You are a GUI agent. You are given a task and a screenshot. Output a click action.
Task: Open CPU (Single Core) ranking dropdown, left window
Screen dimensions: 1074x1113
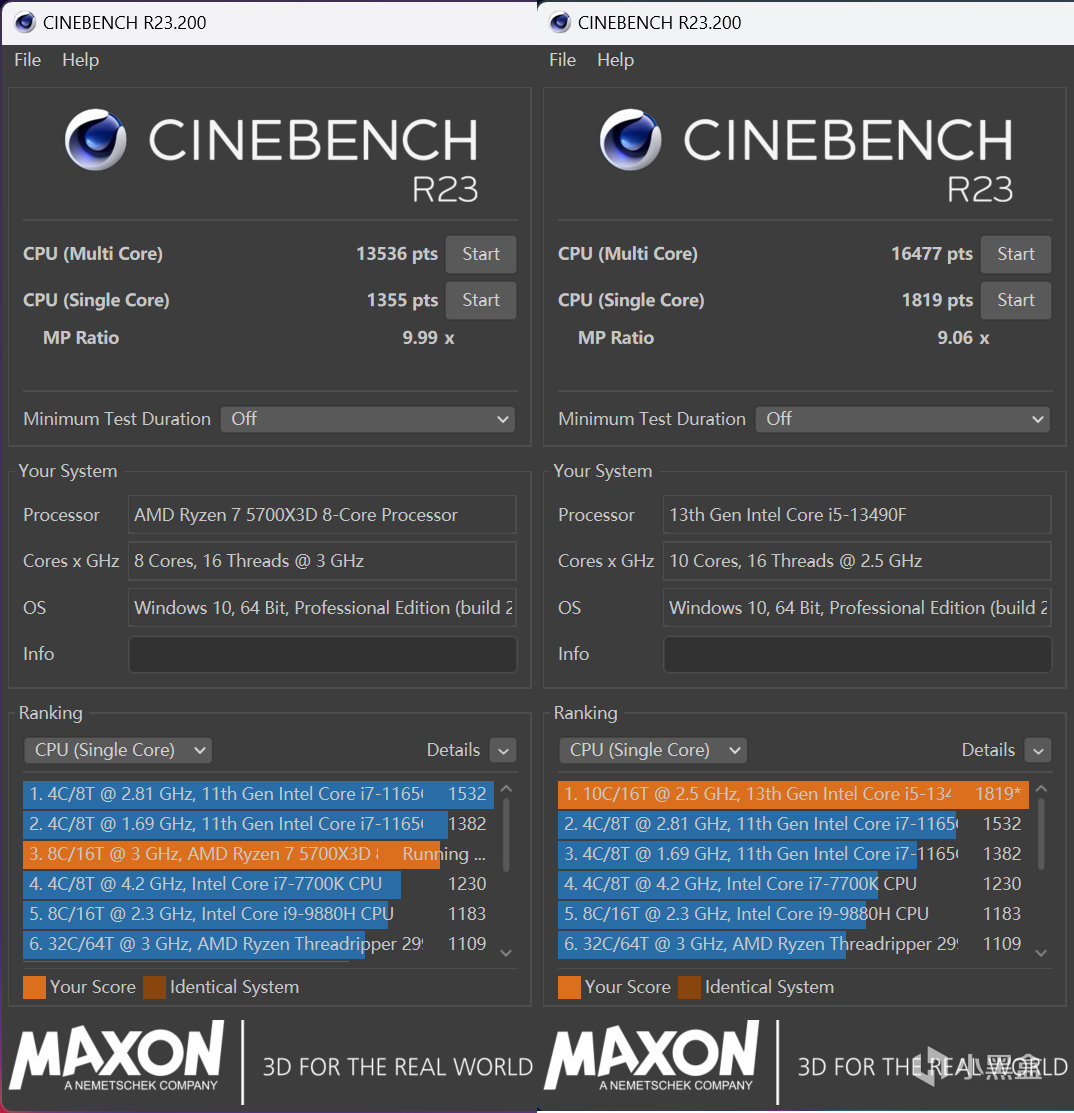tap(118, 750)
